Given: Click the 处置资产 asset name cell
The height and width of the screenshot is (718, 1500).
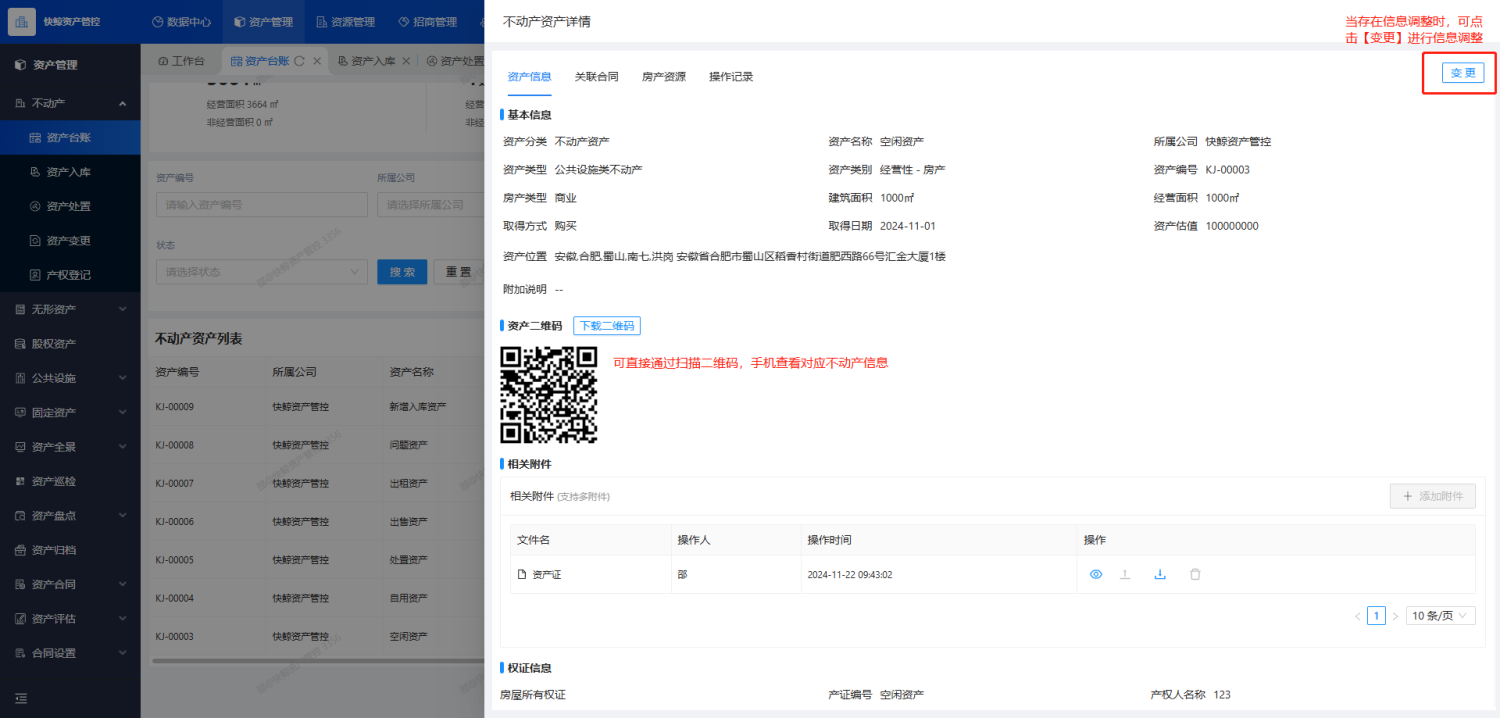Looking at the screenshot, I should (408, 560).
